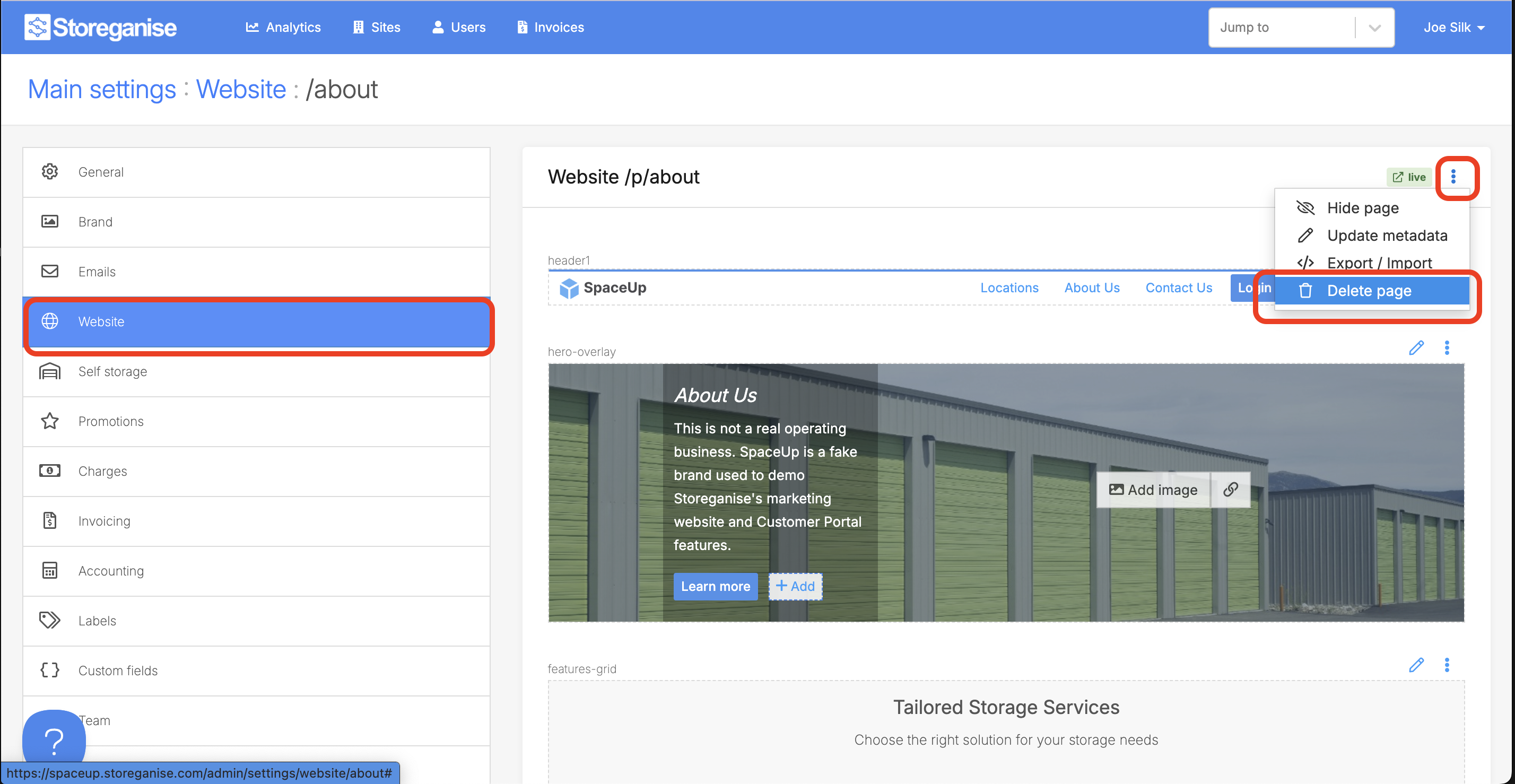Click the link icon beside Add image
1515x784 pixels.
tap(1230, 490)
